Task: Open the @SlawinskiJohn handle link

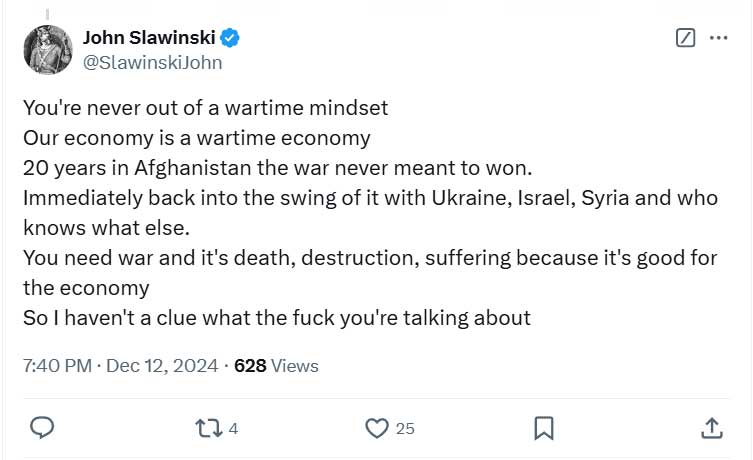Action: tap(152, 63)
